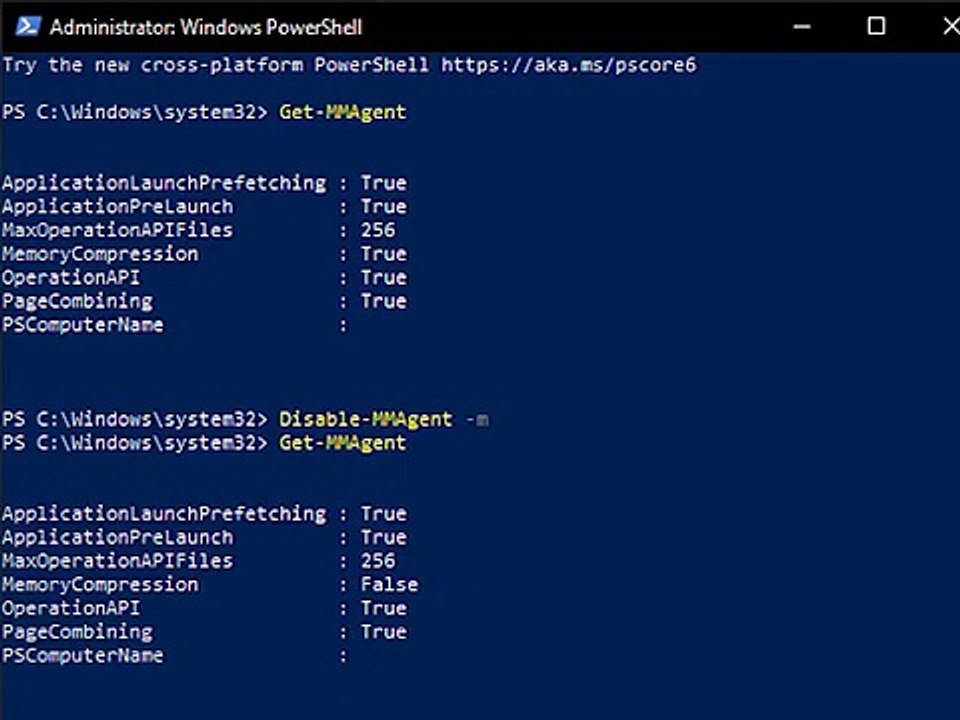The height and width of the screenshot is (720, 960).
Task: Click the MemoryCompression False value
Action: 389,584
